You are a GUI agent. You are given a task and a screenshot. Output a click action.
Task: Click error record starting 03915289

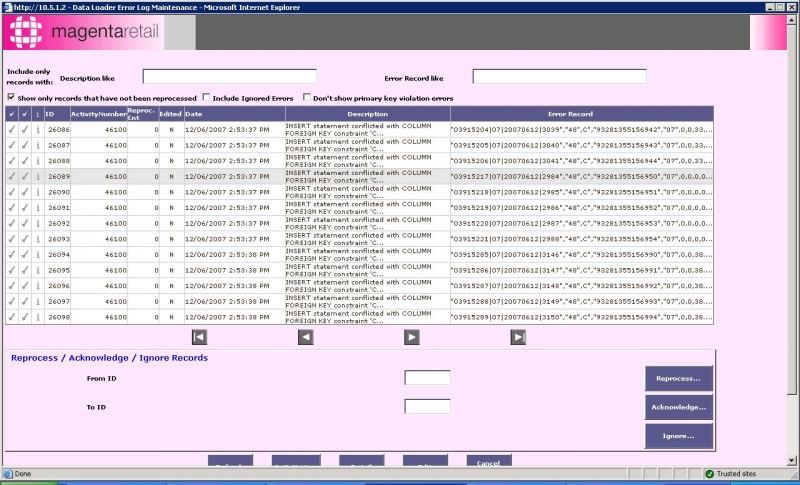582,317
